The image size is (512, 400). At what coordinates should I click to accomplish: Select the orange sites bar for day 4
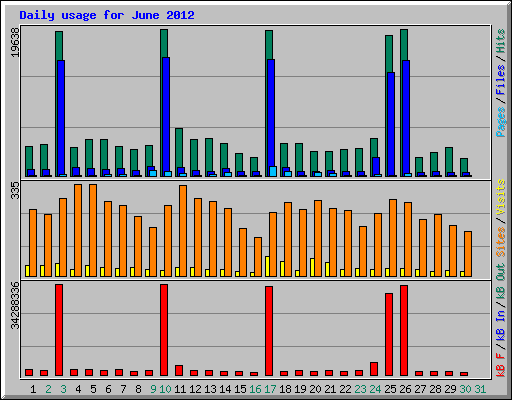pyautogui.click(x=78, y=230)
